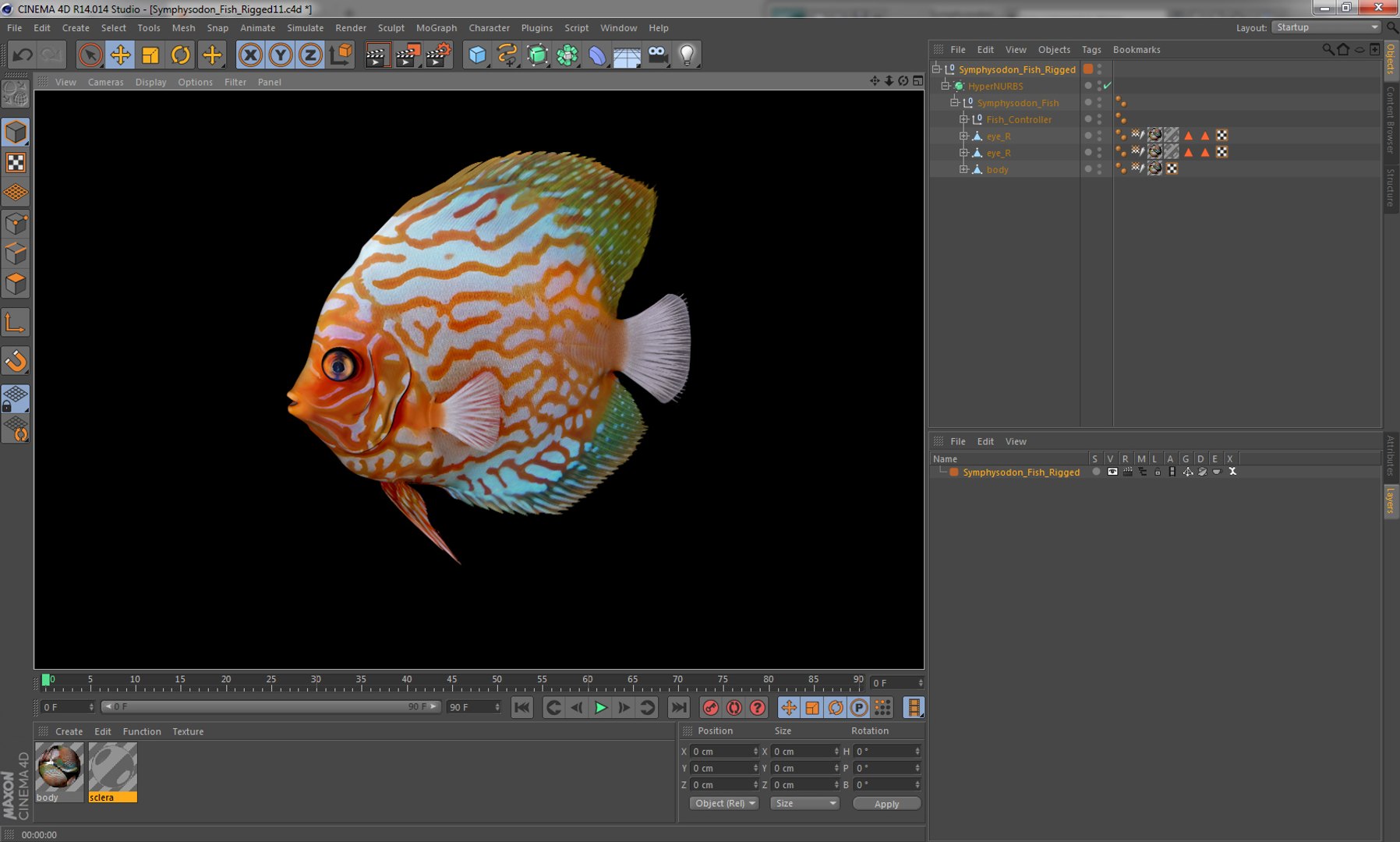Open the Render Settings icon
1400x842 pixels.
tap(438, 55)
